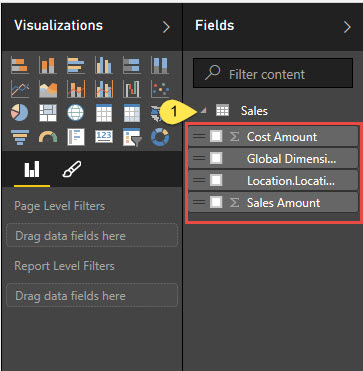Tick the Sales Amount field checkbox

pos(216,202)
